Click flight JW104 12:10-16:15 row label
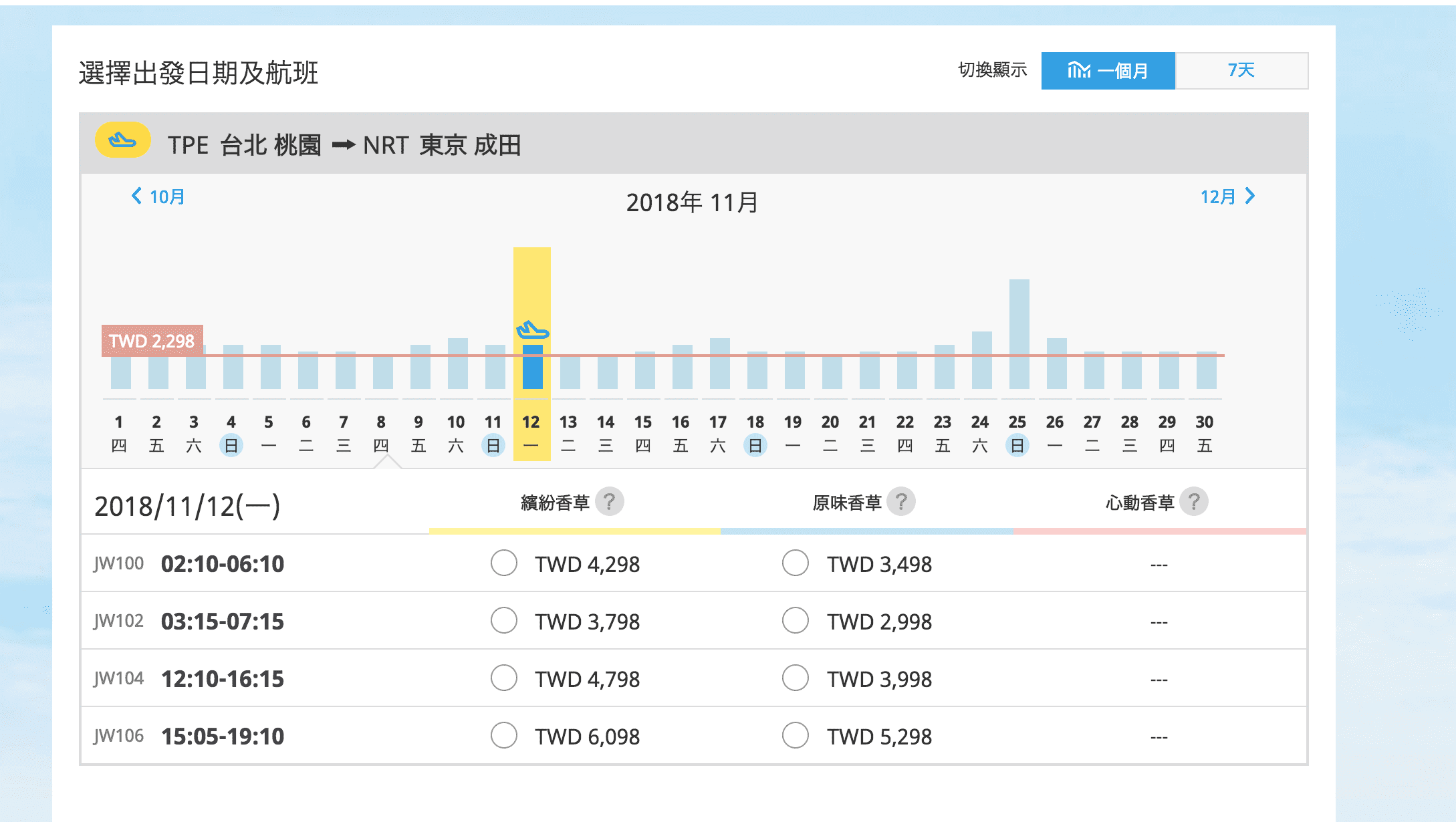 point(189,678)
